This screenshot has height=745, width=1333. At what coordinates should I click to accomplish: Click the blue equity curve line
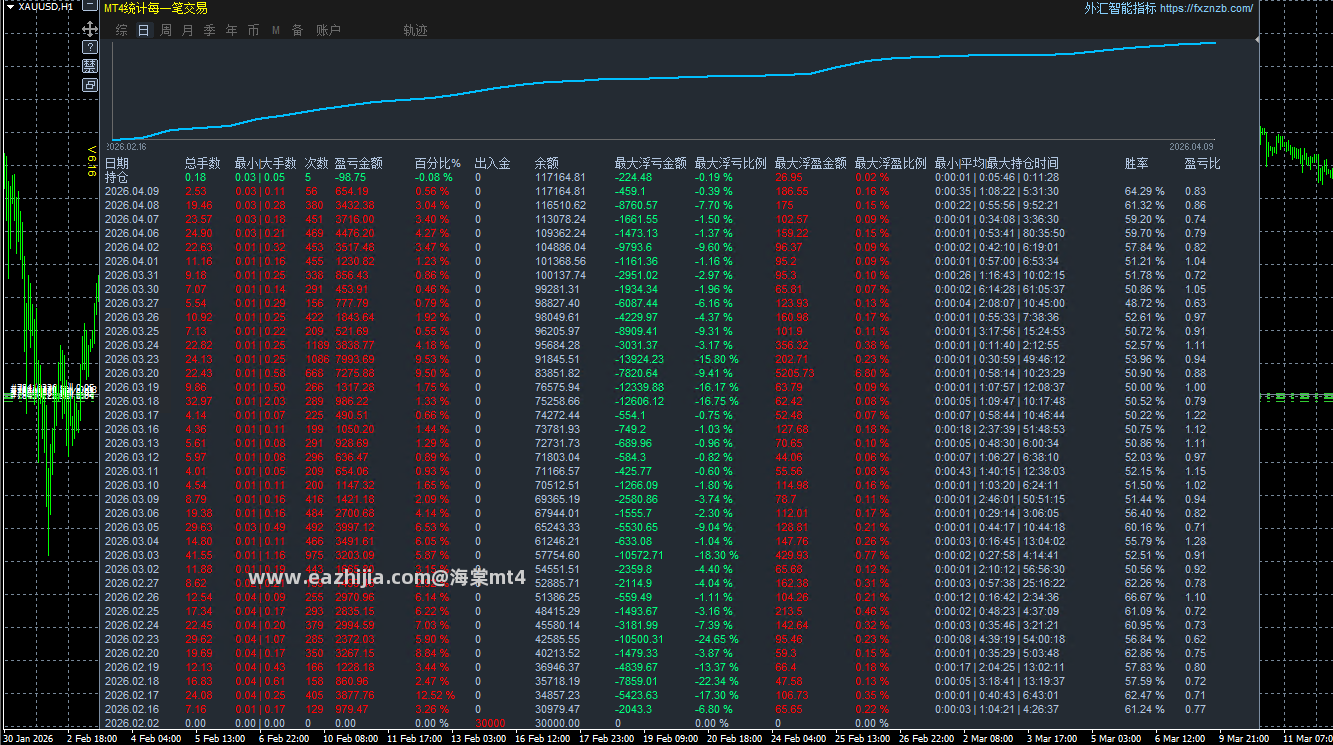[x=663, y=77]
